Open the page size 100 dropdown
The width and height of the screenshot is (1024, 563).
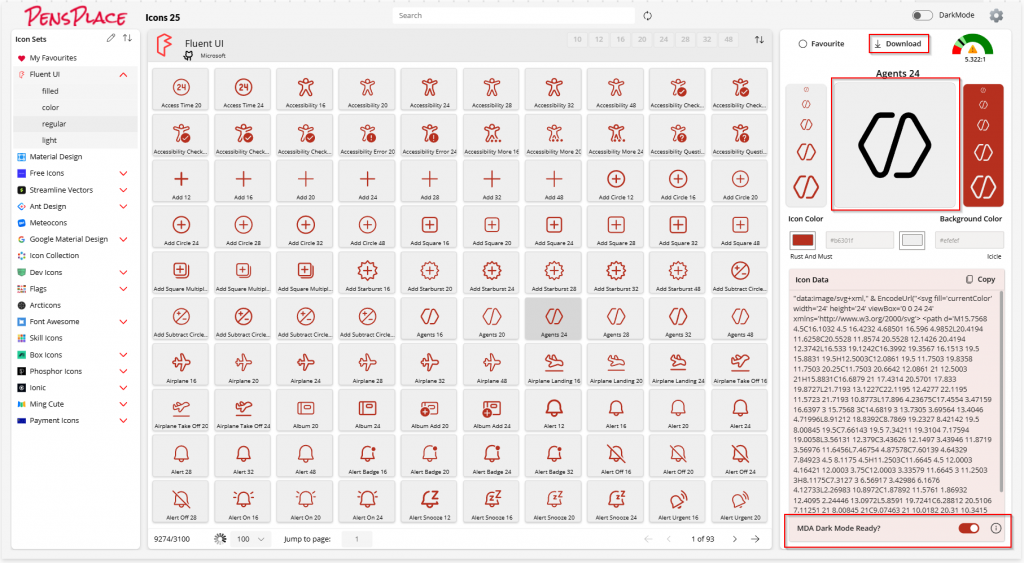pyautogui.click(x=251, y=539)
